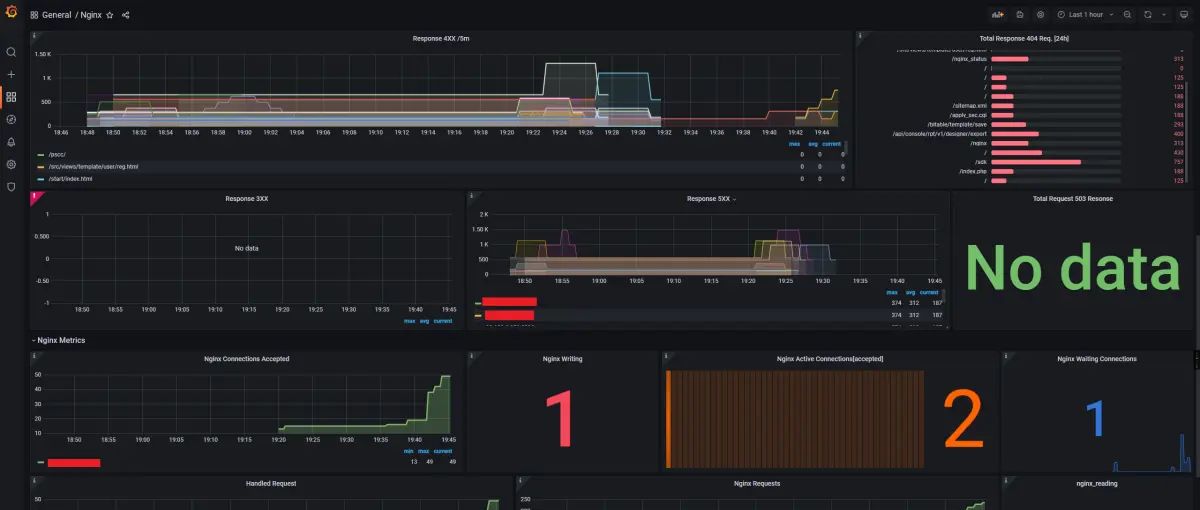
Task: Click the info corner on Response 5XX panel
Action: point(470,195)
